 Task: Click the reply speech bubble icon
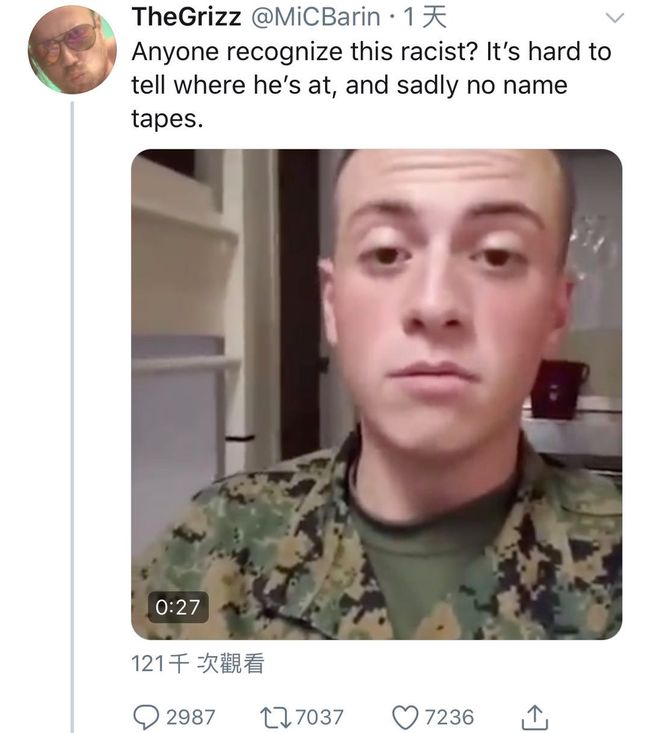click(146, 717)
